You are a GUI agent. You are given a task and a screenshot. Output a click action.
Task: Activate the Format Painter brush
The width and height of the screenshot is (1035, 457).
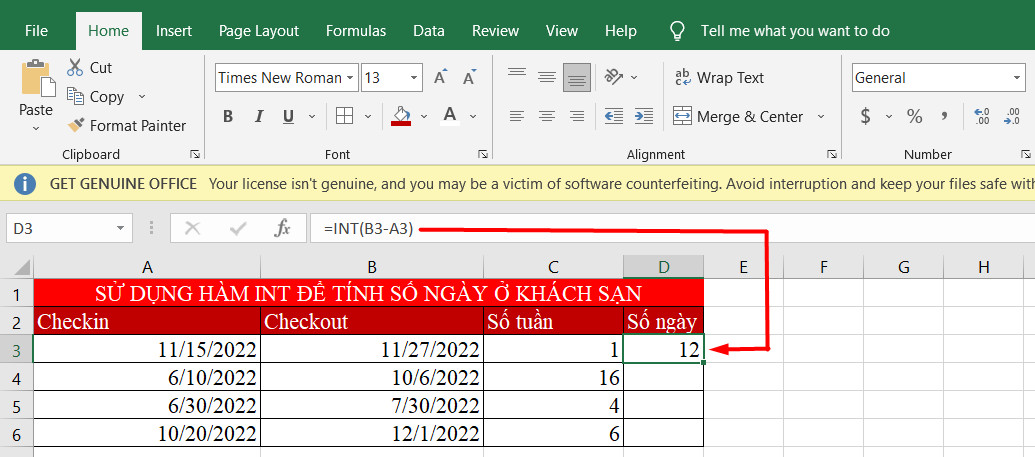pyautogui.click(x=76, y=125)
